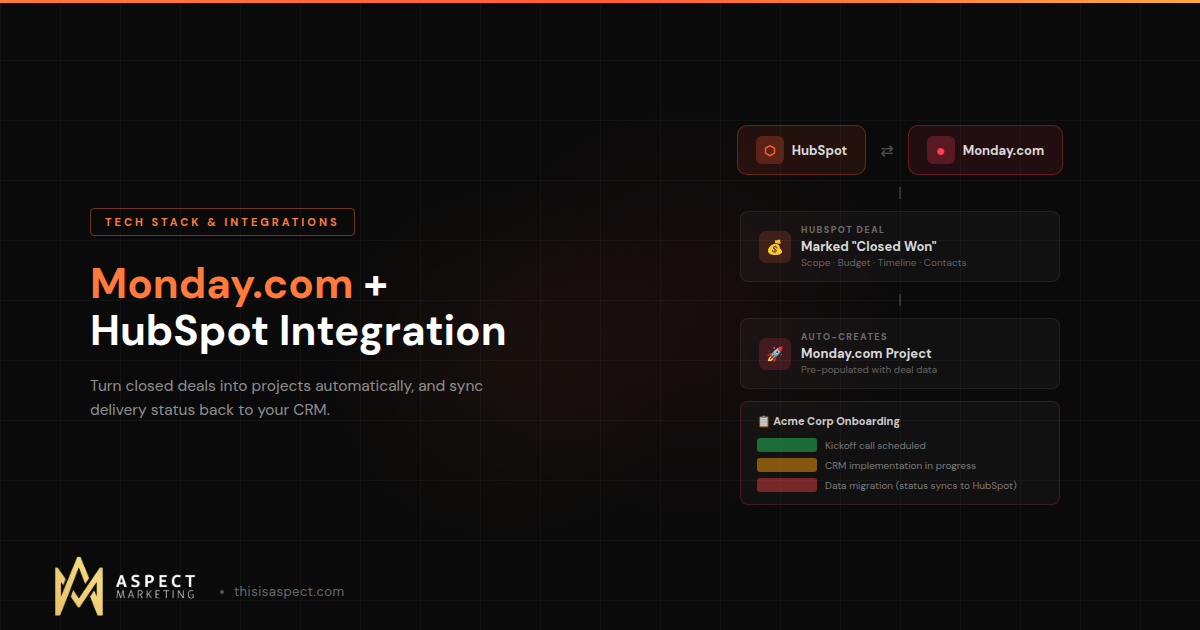1200x630 pixels.
Task: Click "CRM implementation in progress" row text
Action: tap(900, 465)
